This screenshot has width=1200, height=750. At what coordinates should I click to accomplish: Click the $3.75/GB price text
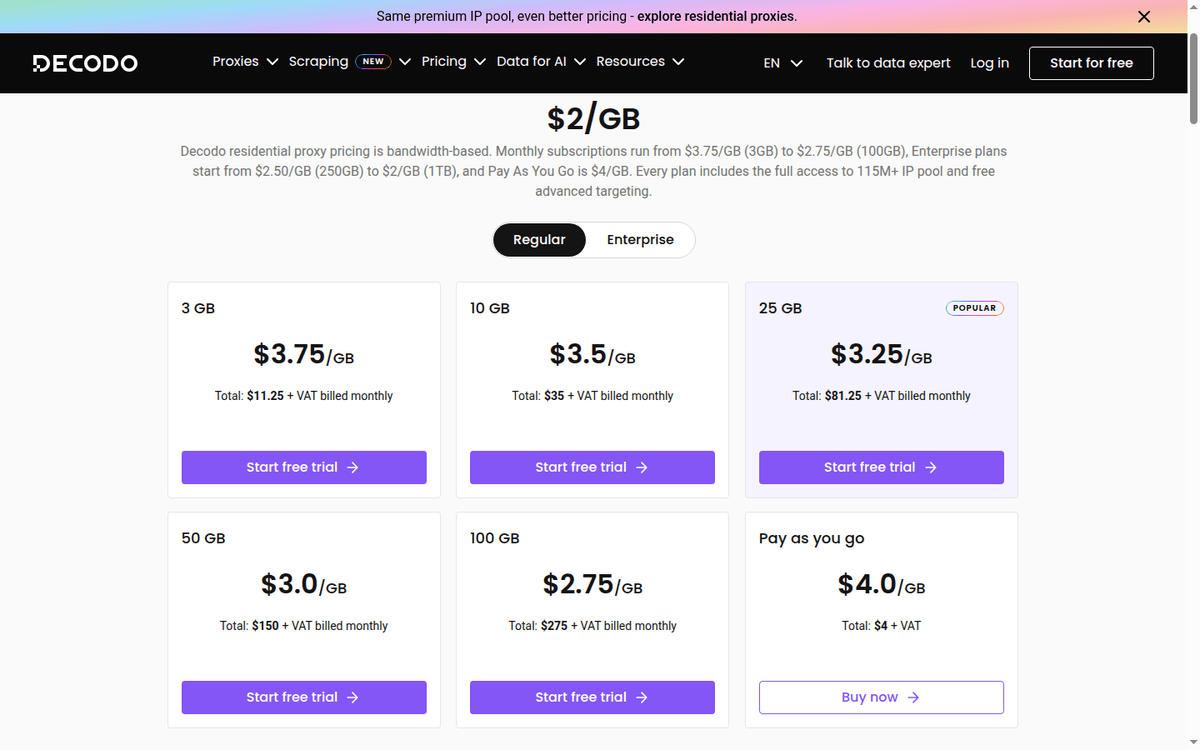click(304, 355)
